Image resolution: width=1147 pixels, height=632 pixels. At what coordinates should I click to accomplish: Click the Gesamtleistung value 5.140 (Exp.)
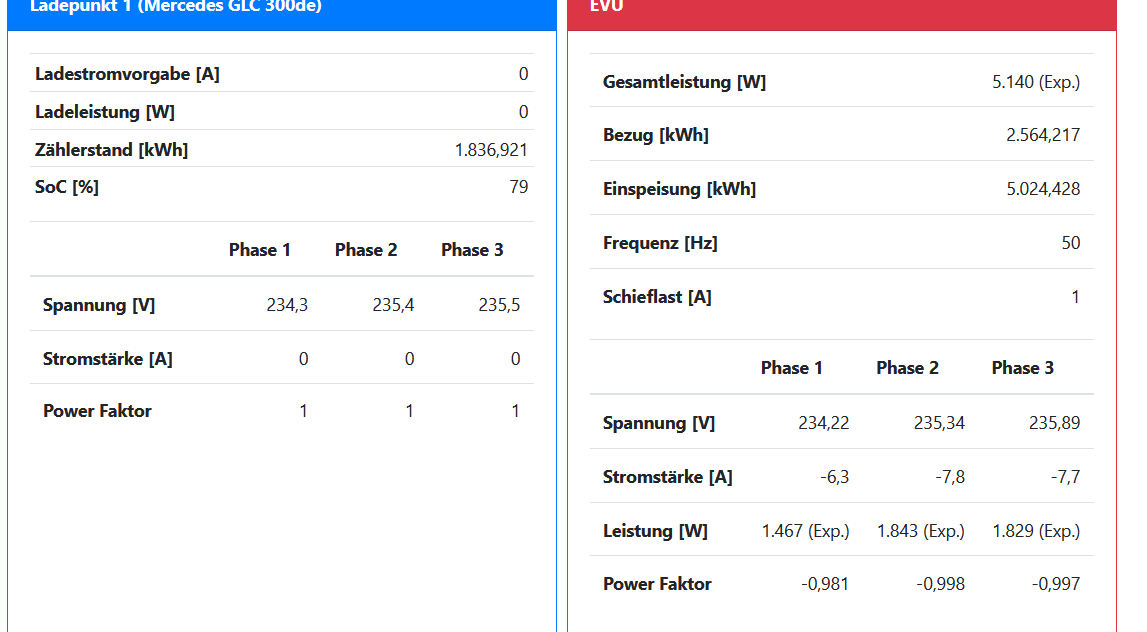1036,82
